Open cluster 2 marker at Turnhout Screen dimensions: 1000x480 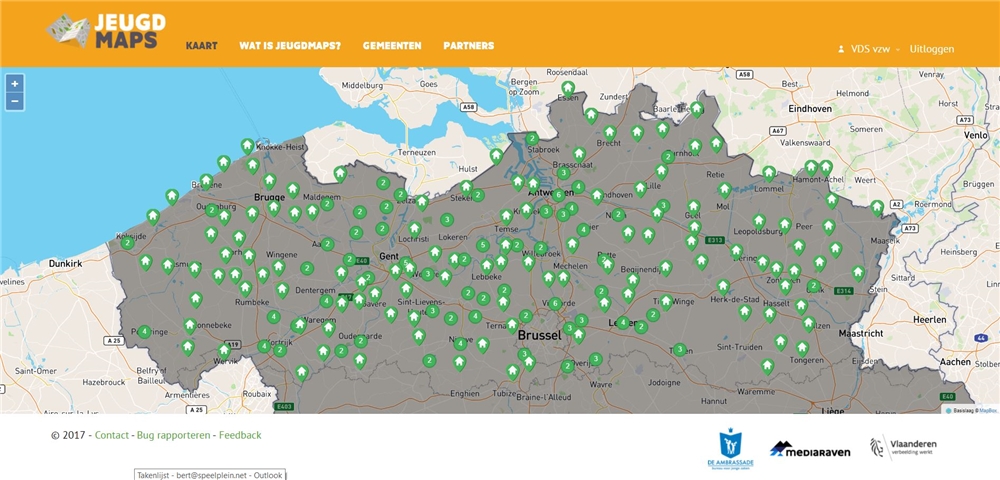pyautogui.click(x=668, y=156)
